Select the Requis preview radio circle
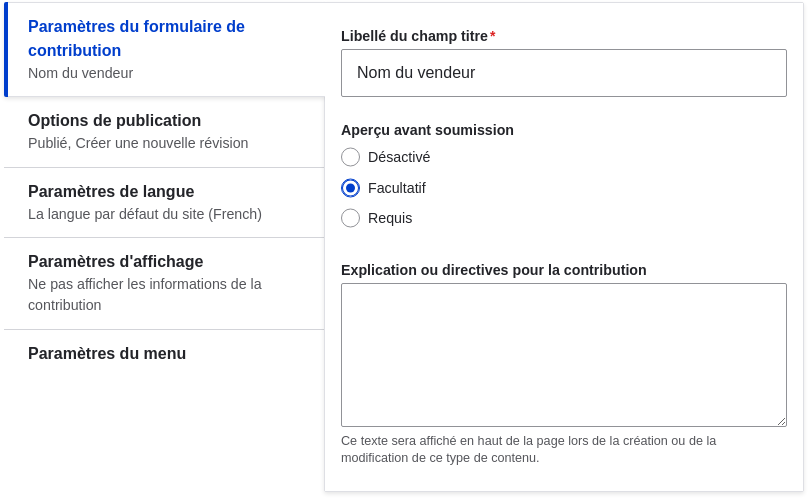Screen dimensions: 808x498 click(350, 218)
